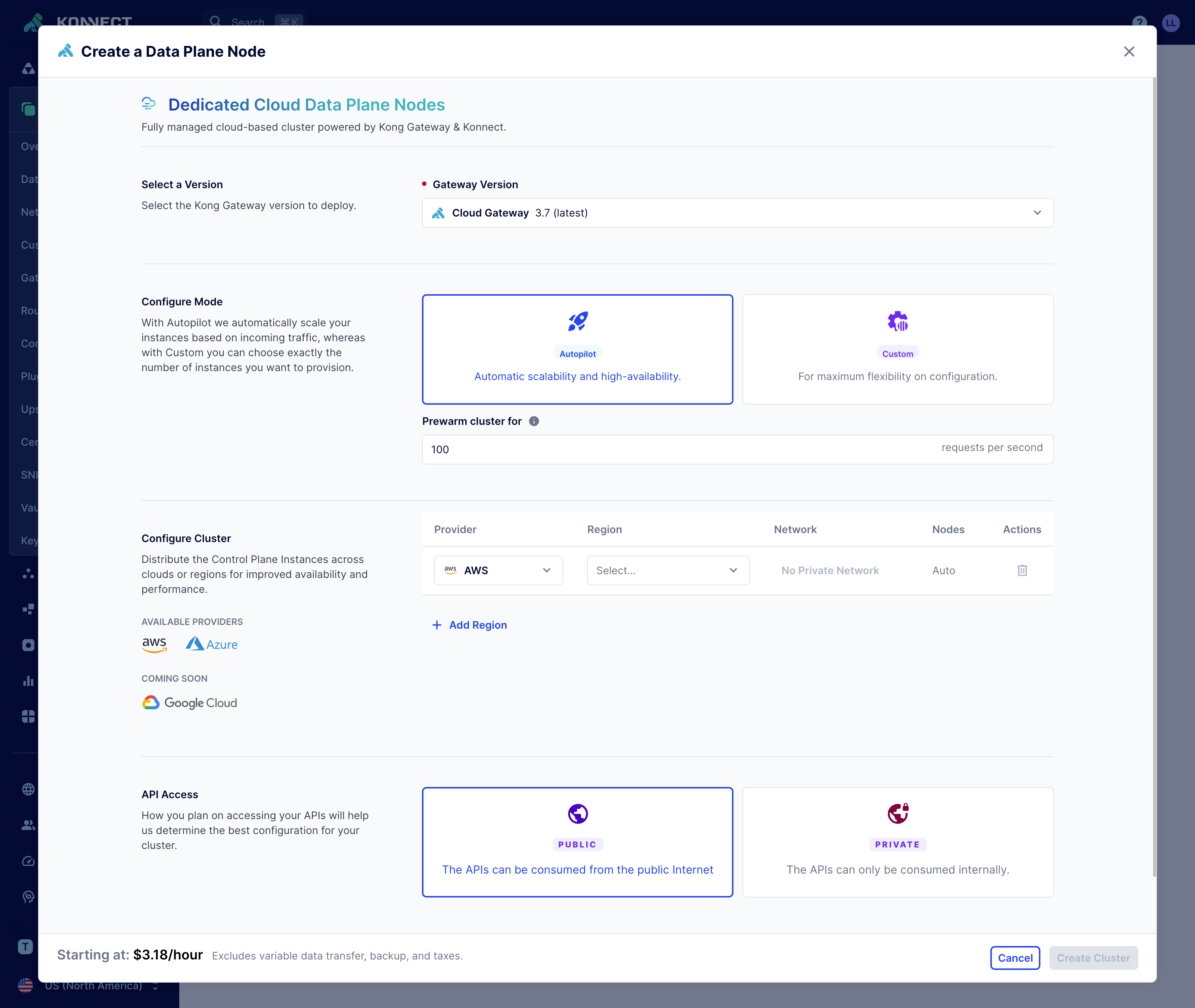Screen dimensions: 1195x1008
Task: Click the PRIVATE label badge
Action: click(x=897, y=844)
